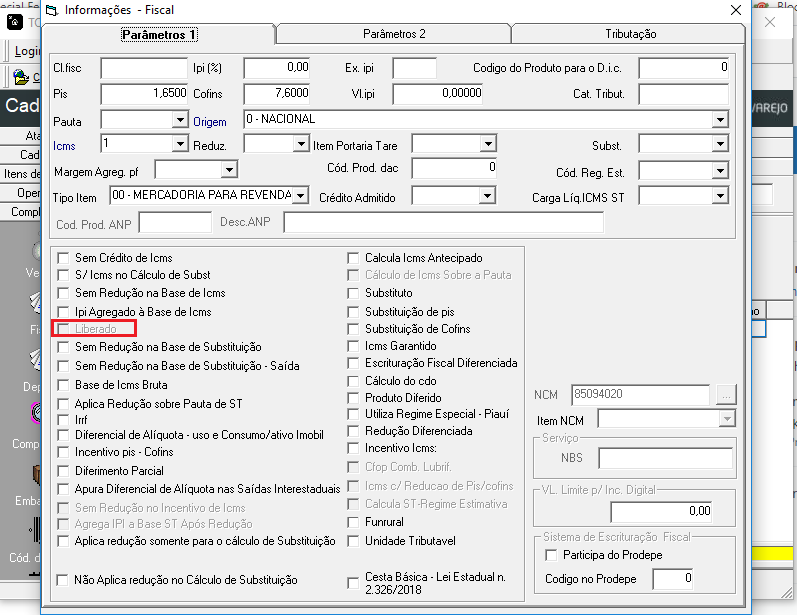Toggle Produto Diferido checkbox
This screenshot has width=797, height=615.
tap(353, 398)
